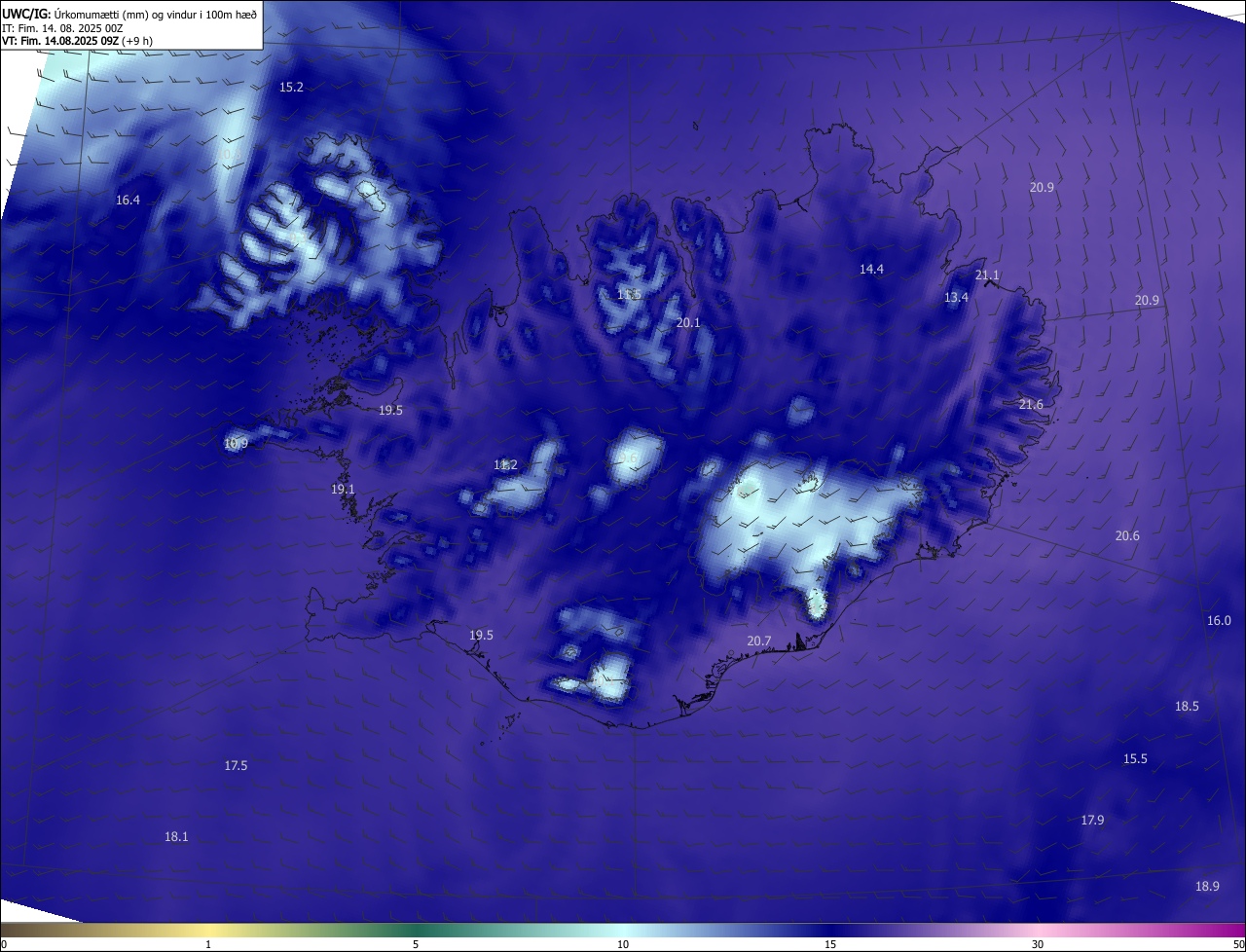This screenshot has width=1246, height=952.
Task: Click the 16.4 value label
Action: click(x=128, y=200)
